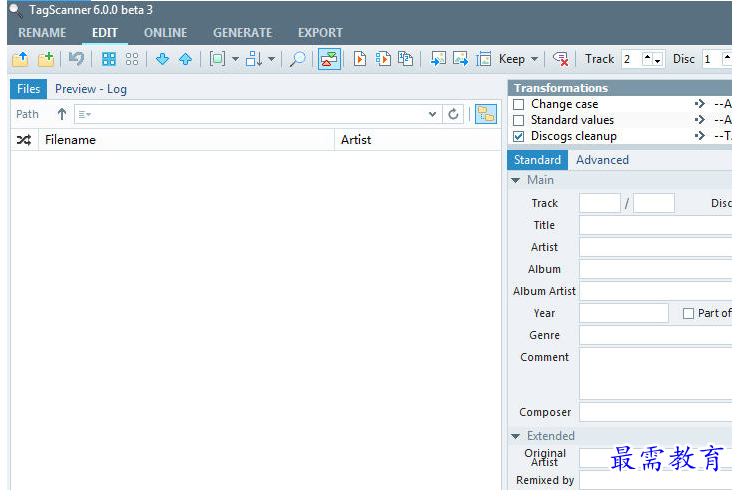Screen dimensions: 732x490
Task: Click the refresh icon beside path box
Action: tap(454, 114)
